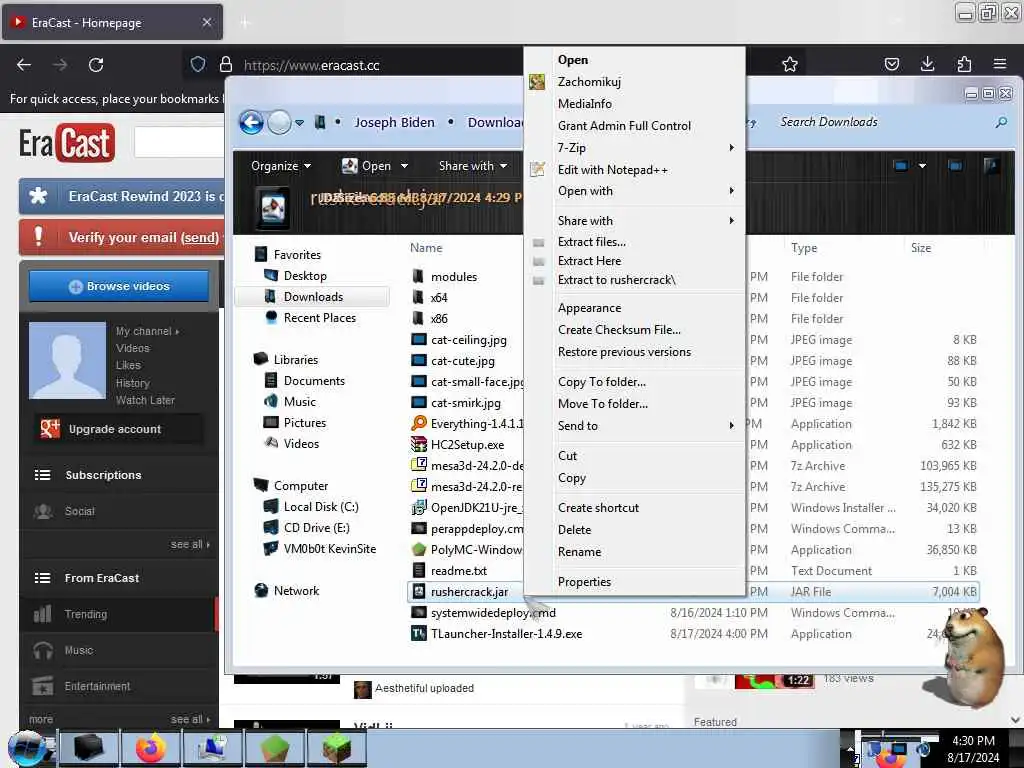Viewport: 1024px width, 768px height.
Task: Click the EraCast logo
Action: click(67, 142)
